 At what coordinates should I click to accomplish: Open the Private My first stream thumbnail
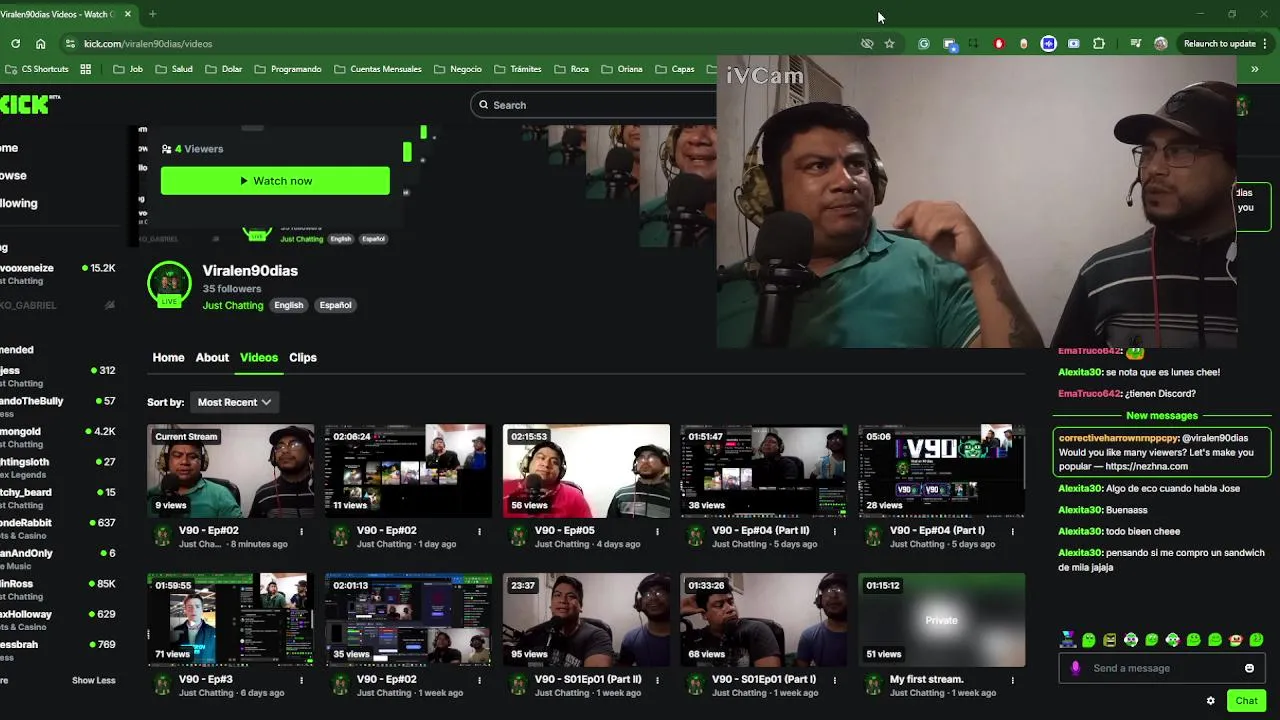coord(942,620)
